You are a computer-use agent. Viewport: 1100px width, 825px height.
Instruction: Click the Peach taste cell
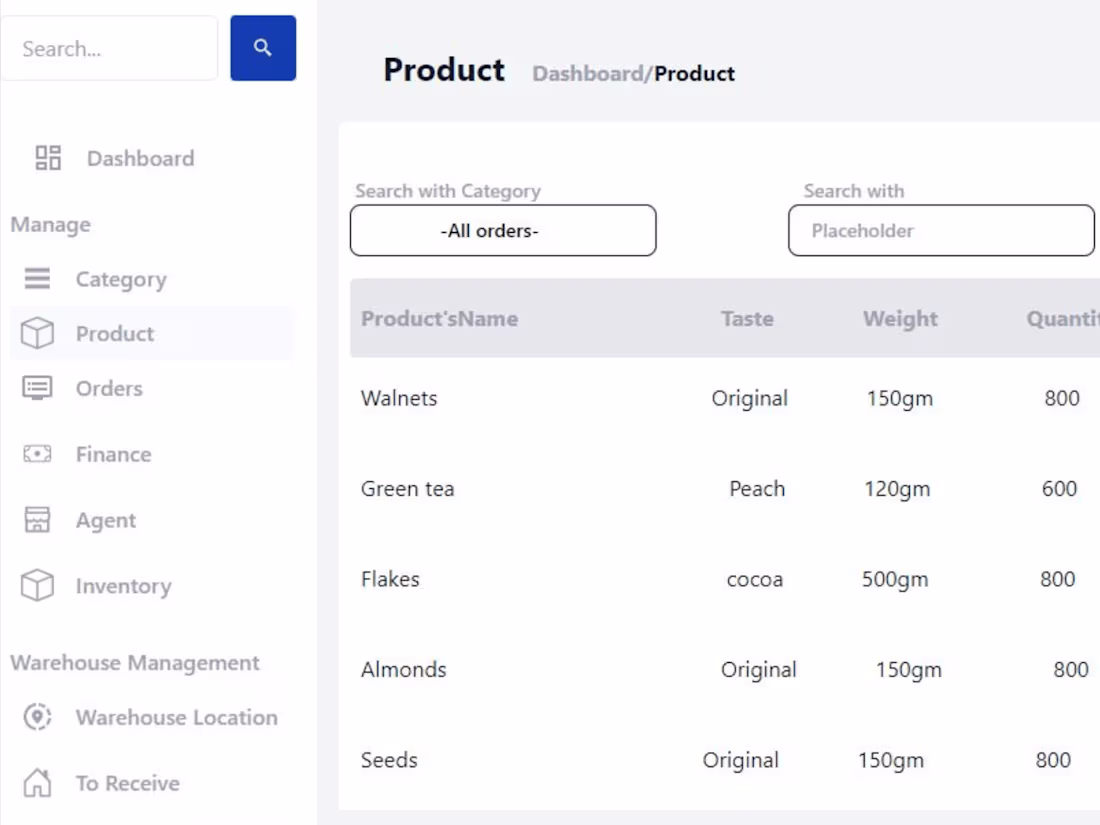[757, 489]
